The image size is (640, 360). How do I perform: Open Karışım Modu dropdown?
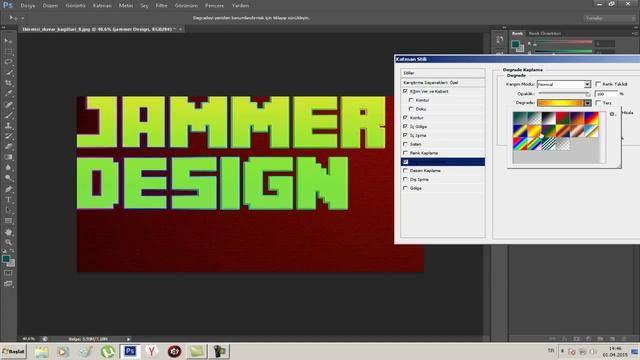click(x=564, y=84)
